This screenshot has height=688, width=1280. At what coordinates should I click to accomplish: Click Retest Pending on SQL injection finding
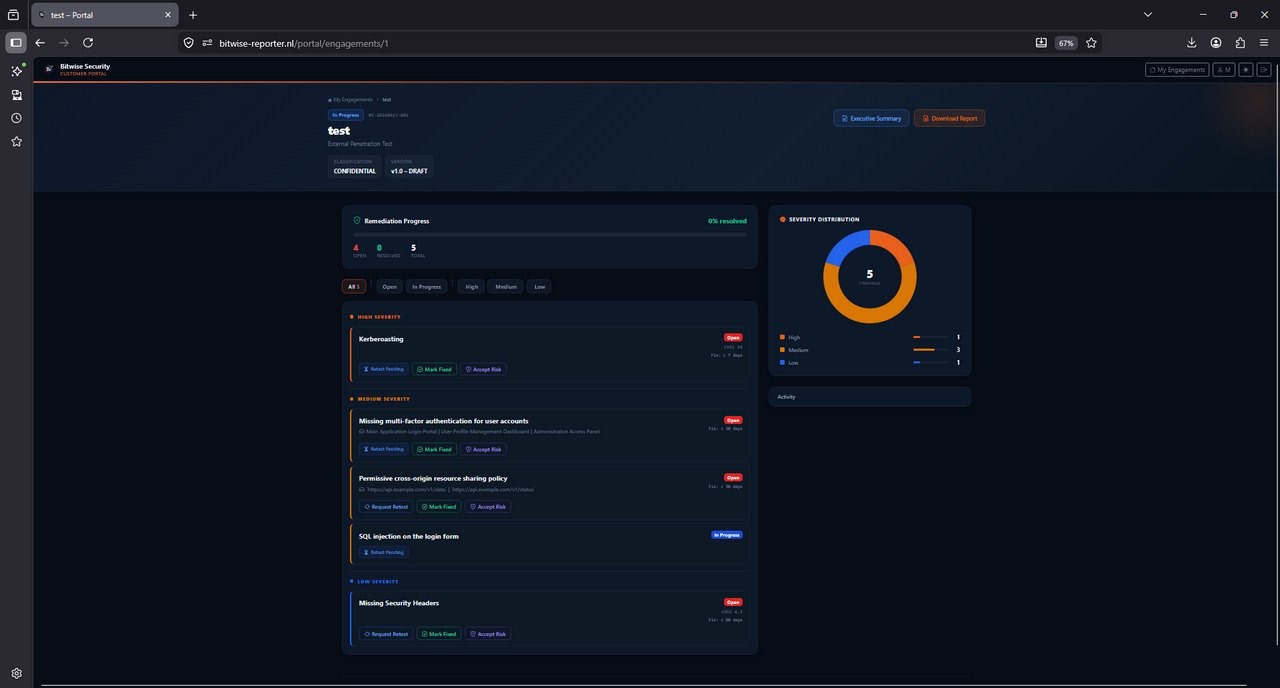[x=384, y=552]
